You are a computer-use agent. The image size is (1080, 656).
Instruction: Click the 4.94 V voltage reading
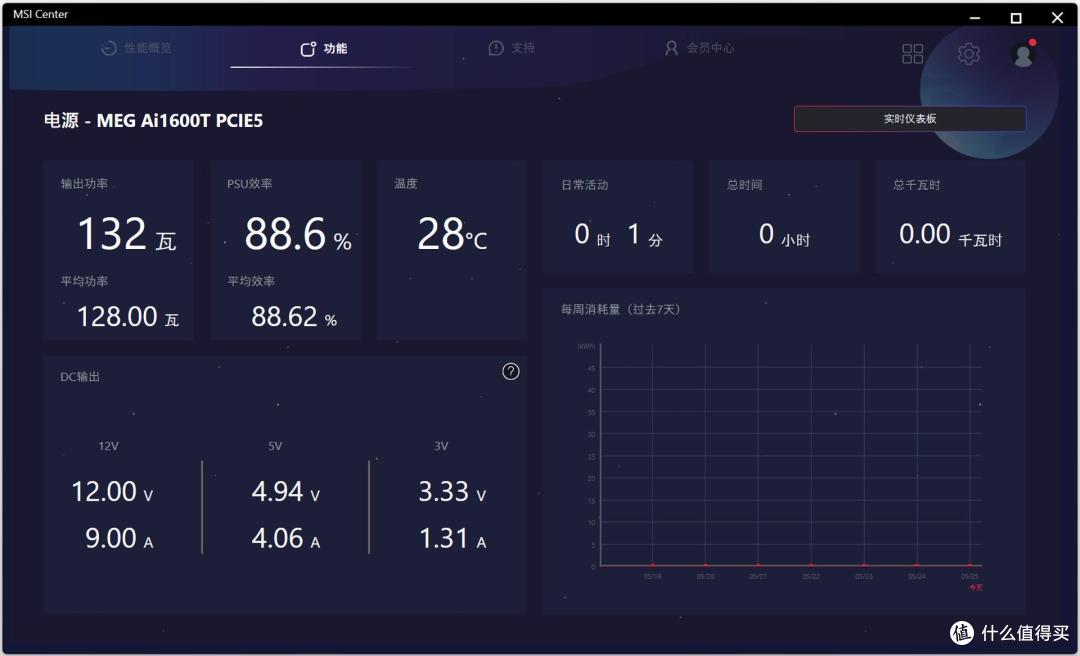tap(285, 492)
